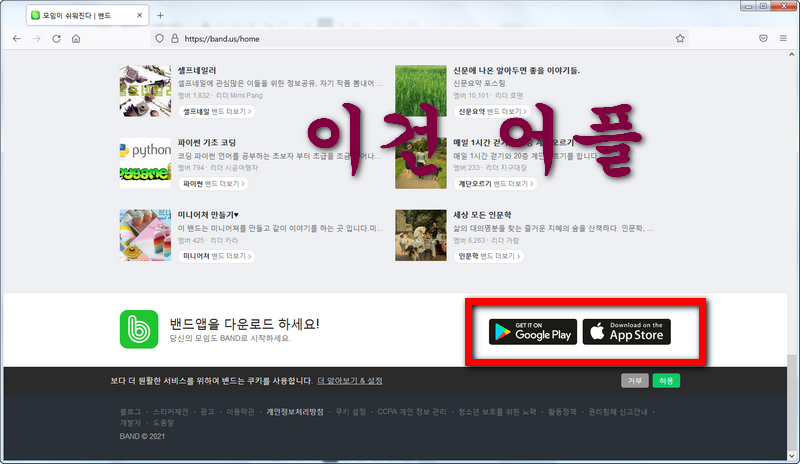Image resolution: width=800 pixels, height=464 pixels.
Task: Open the Pocket save icon
Action: [x=763, y=39]
